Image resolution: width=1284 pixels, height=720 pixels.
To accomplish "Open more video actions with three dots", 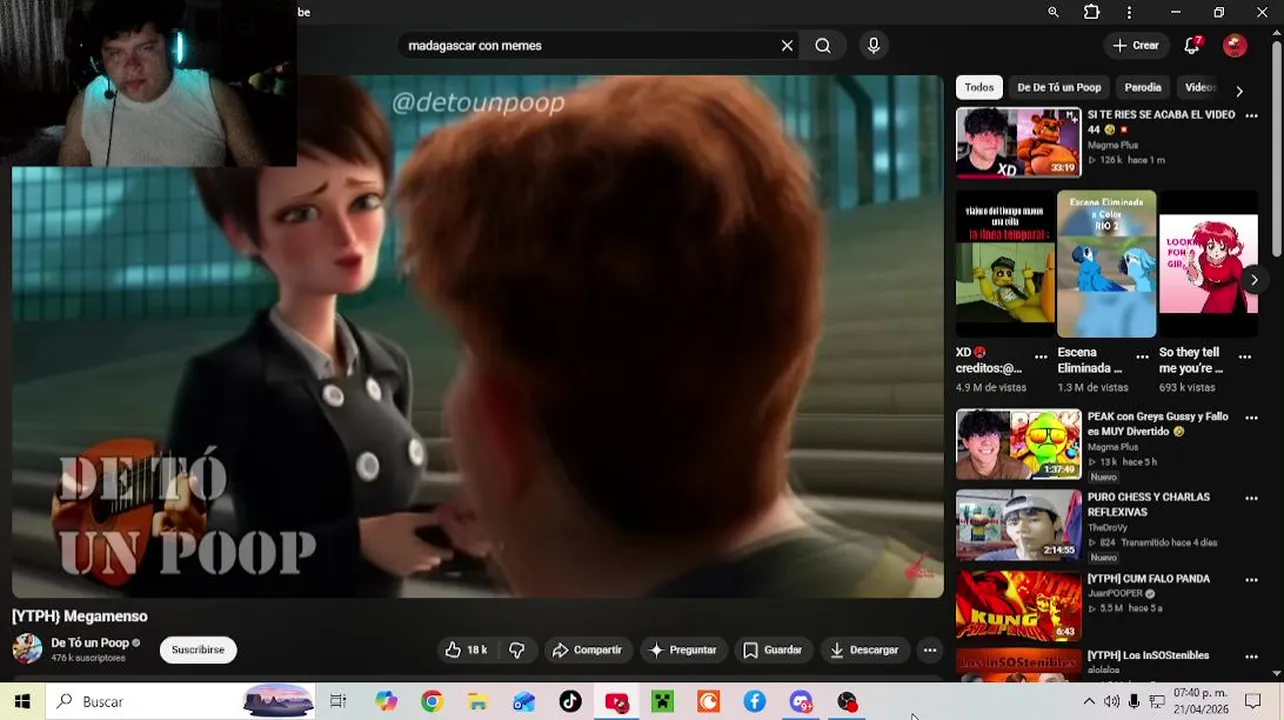I will click(930, 650).
